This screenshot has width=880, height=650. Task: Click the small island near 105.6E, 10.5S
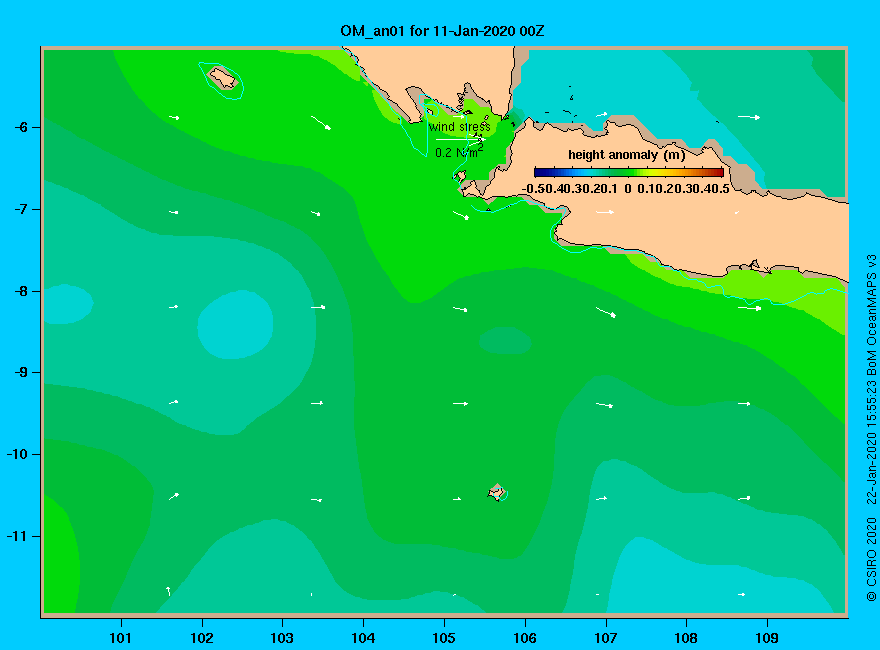[x=497, y=492]
